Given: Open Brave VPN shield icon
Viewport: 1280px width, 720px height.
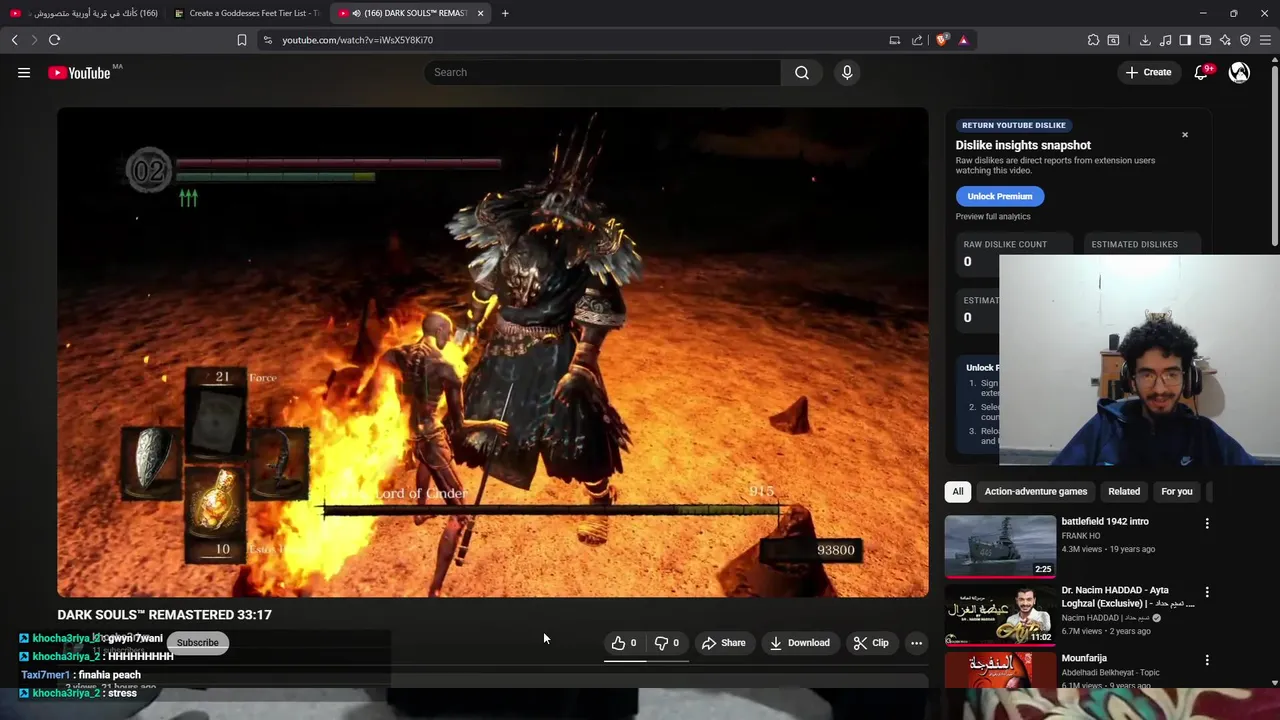Looking at the screenshot, I should pos(1245,40).
